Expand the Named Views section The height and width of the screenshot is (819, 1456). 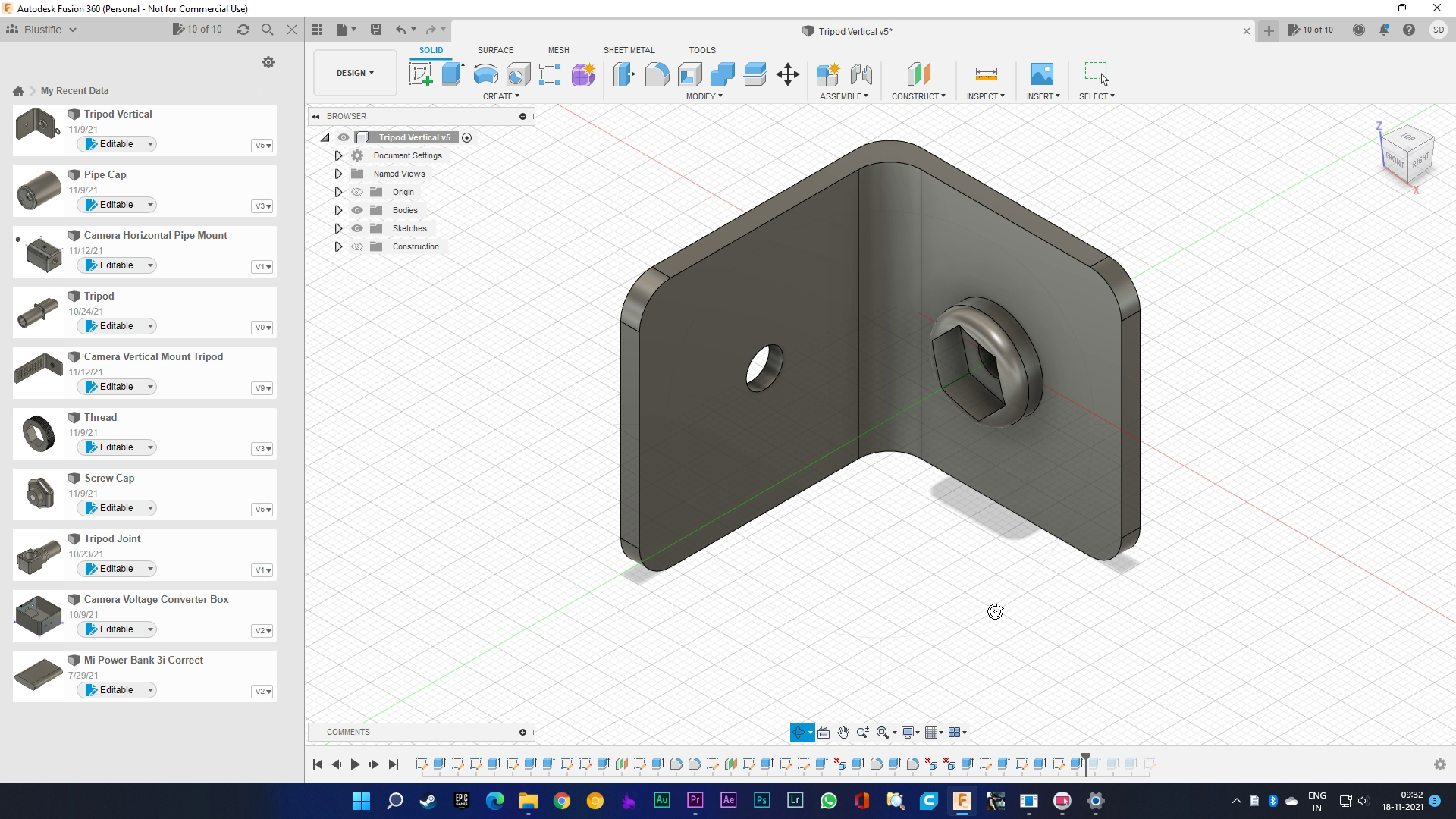339,173
